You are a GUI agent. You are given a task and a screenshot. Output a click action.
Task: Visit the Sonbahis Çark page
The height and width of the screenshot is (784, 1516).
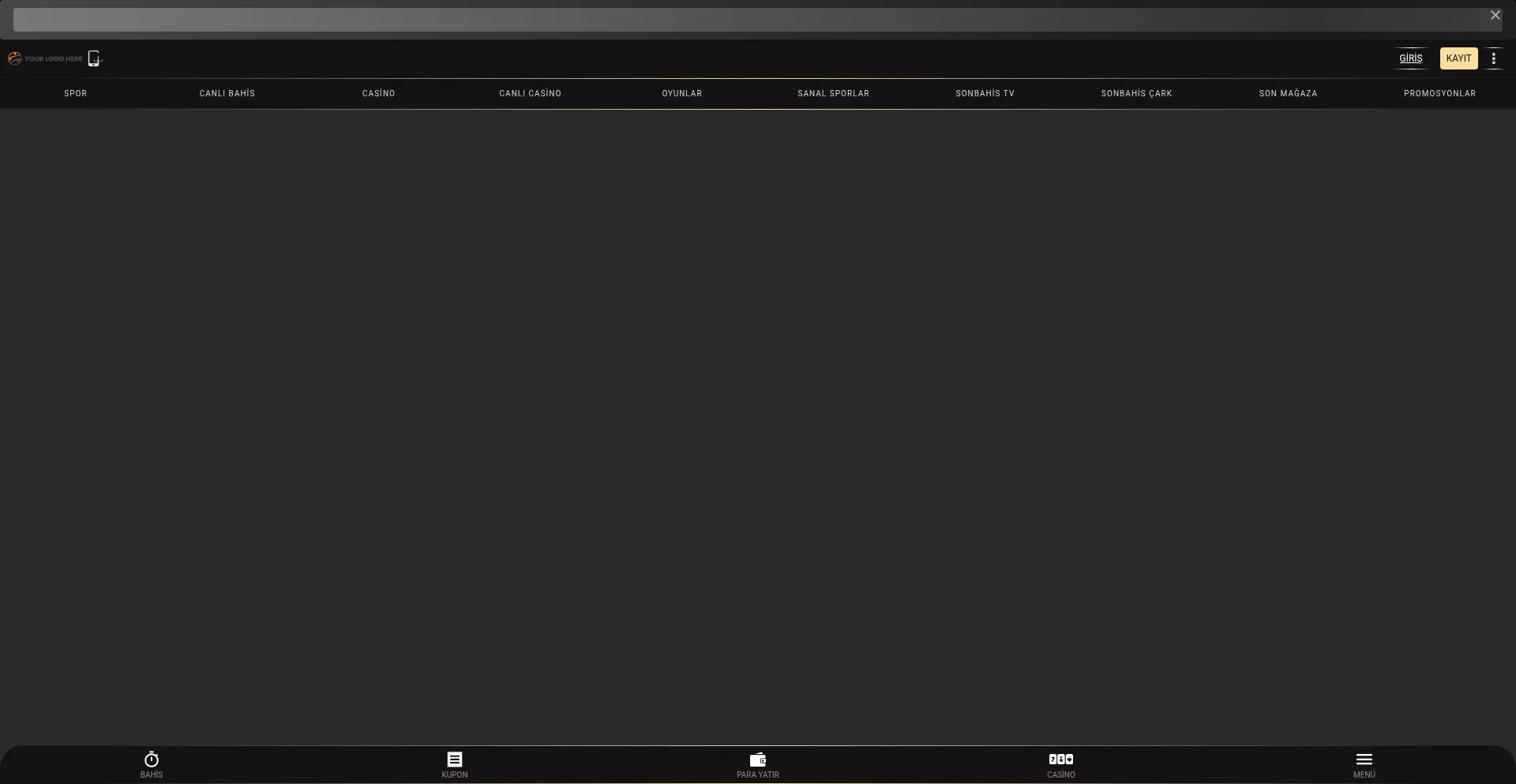click(1136, 93)
